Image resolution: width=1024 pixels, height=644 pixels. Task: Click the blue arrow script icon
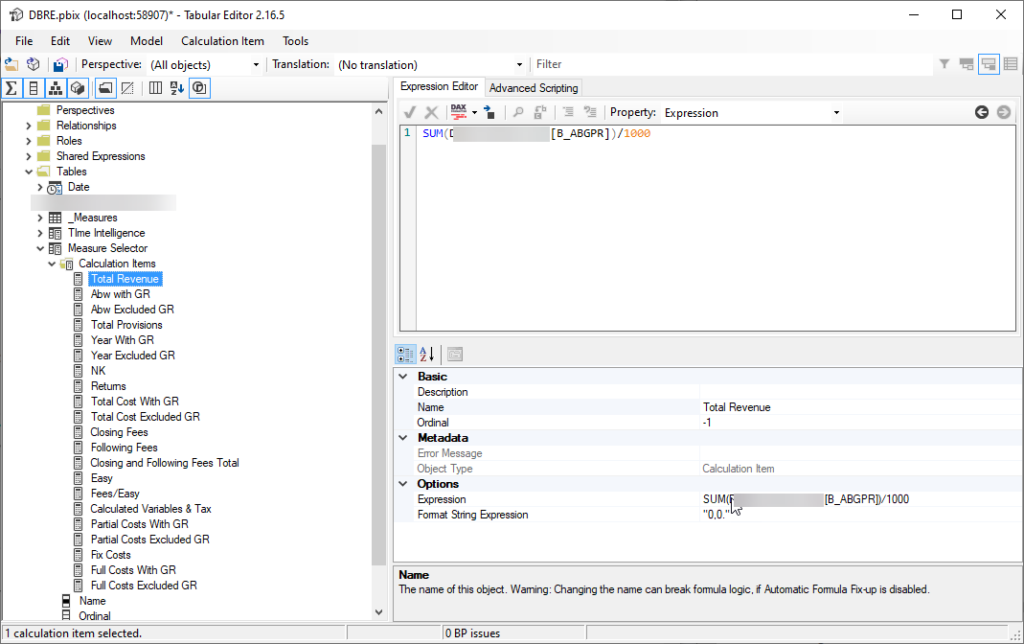(489, 112)
